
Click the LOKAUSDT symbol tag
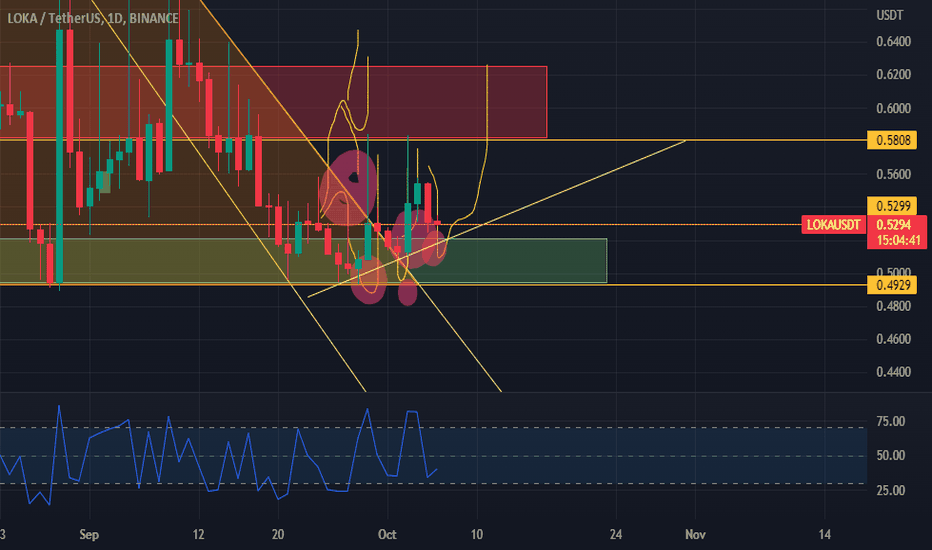833,225
